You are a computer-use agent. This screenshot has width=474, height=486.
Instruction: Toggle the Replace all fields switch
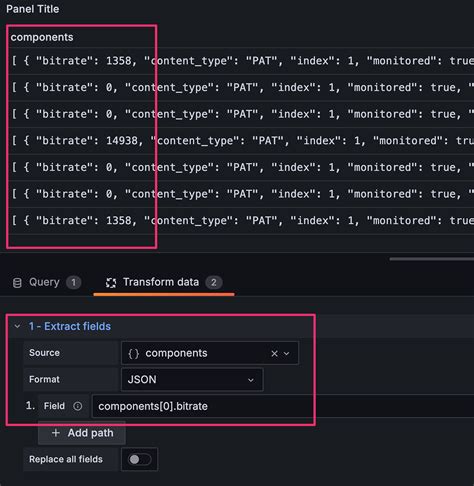139,460
